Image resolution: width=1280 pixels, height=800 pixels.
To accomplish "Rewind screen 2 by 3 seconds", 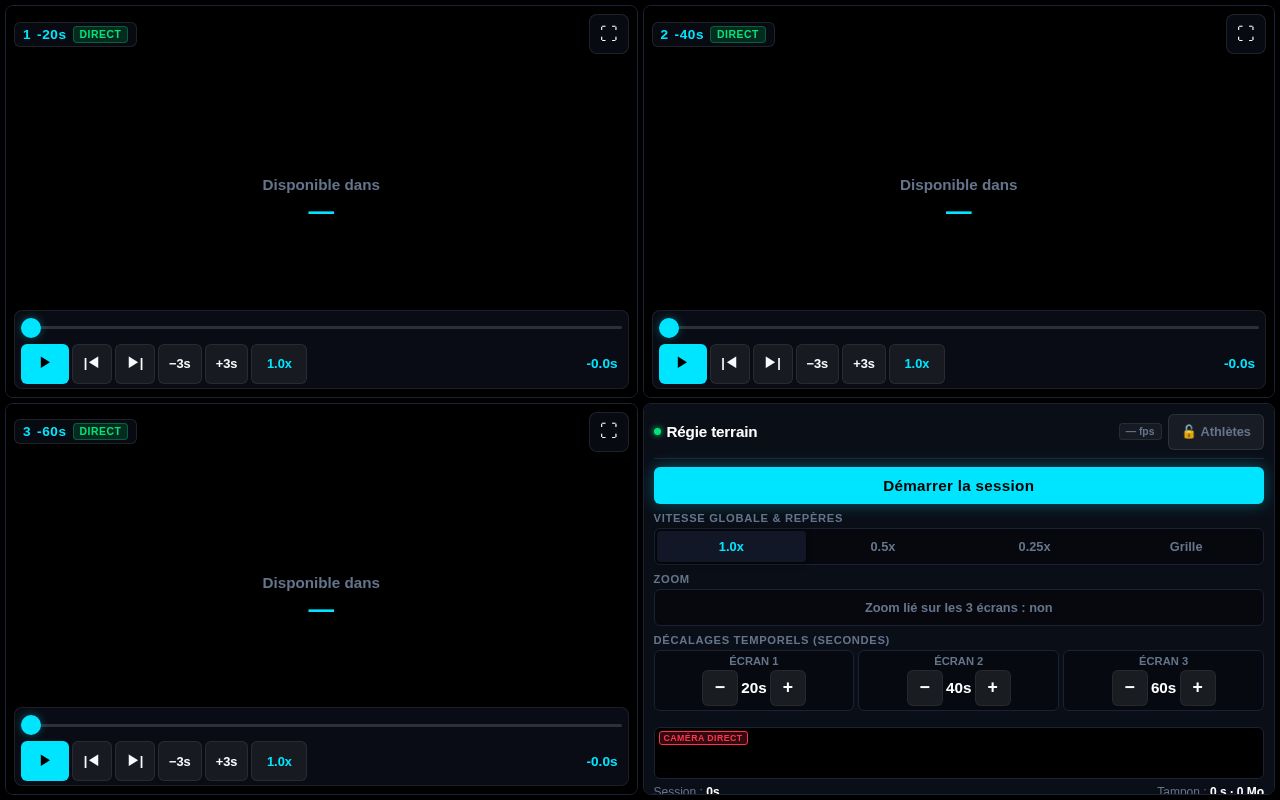I will pyautogui.click(x=817, y=364).
